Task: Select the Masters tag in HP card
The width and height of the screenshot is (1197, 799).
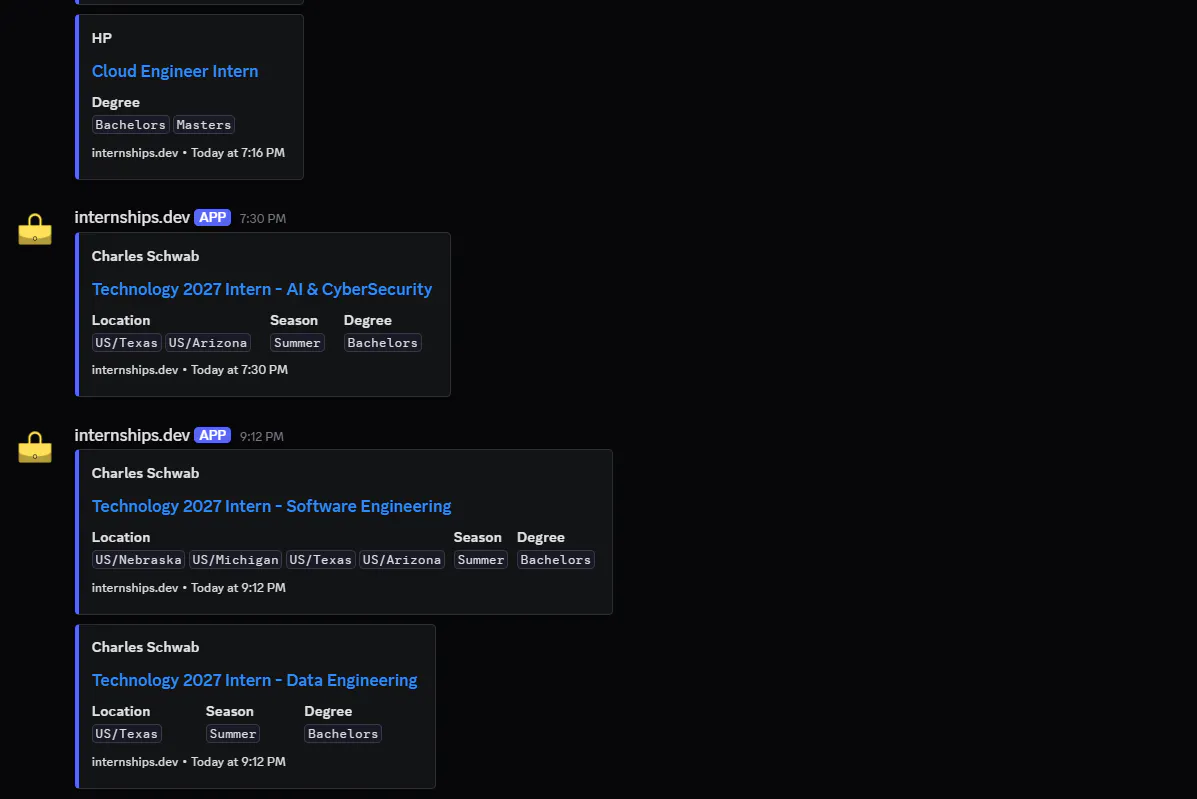Action: pyautogui.click(x=204, y=124)
